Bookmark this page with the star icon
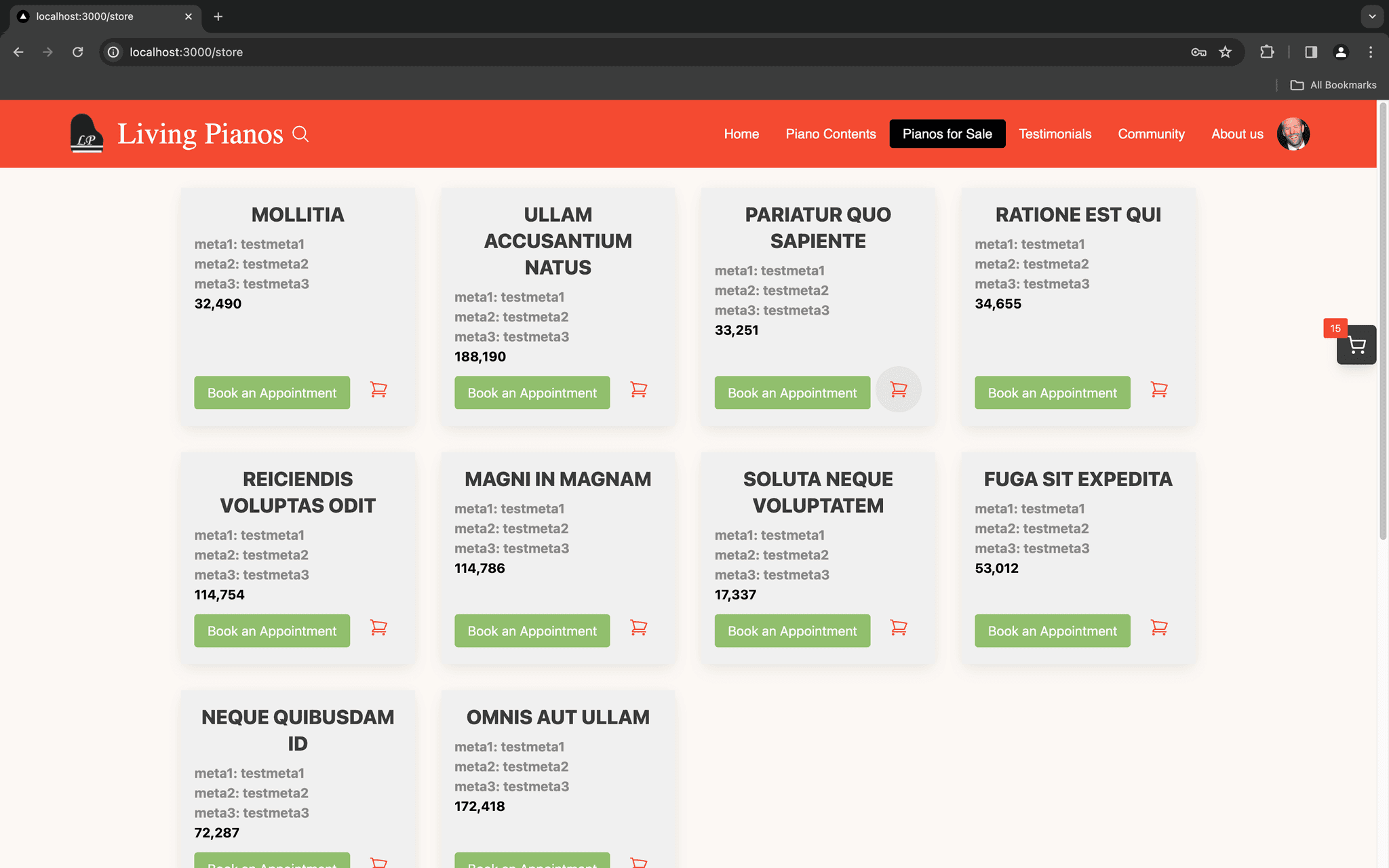 (x=1225, y=52)
